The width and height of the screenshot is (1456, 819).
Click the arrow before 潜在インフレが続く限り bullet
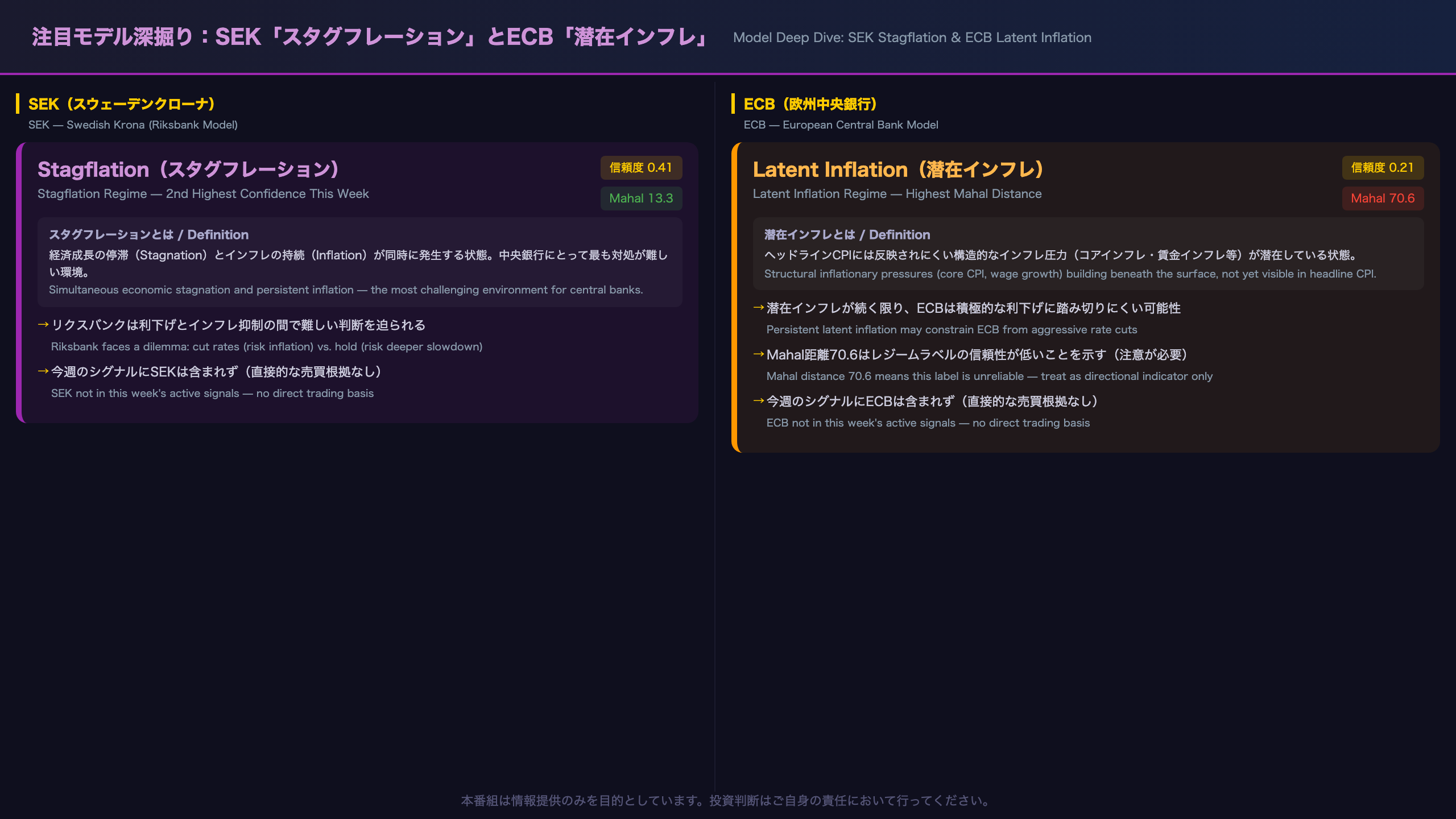(759, 308)
